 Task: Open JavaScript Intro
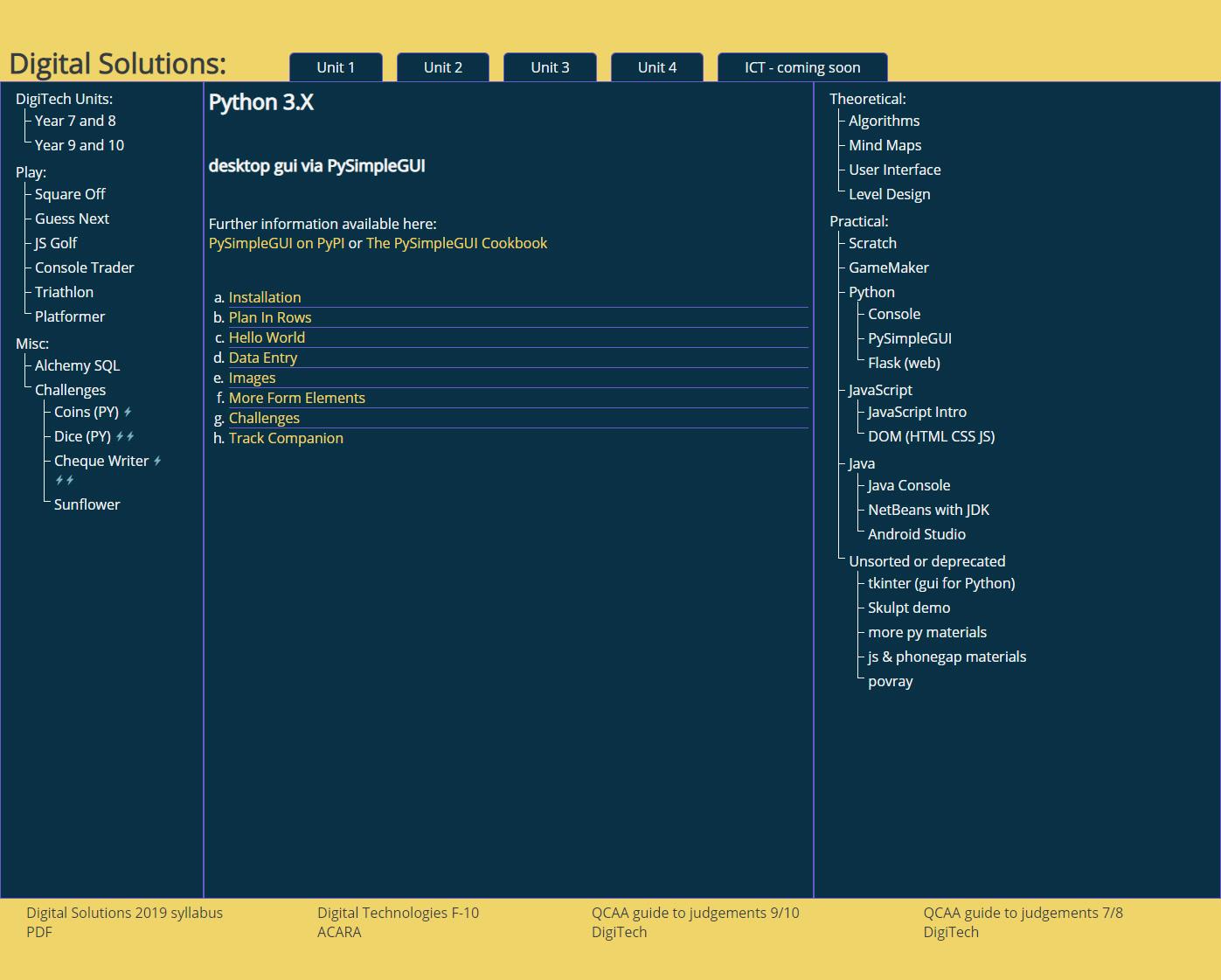917,412
